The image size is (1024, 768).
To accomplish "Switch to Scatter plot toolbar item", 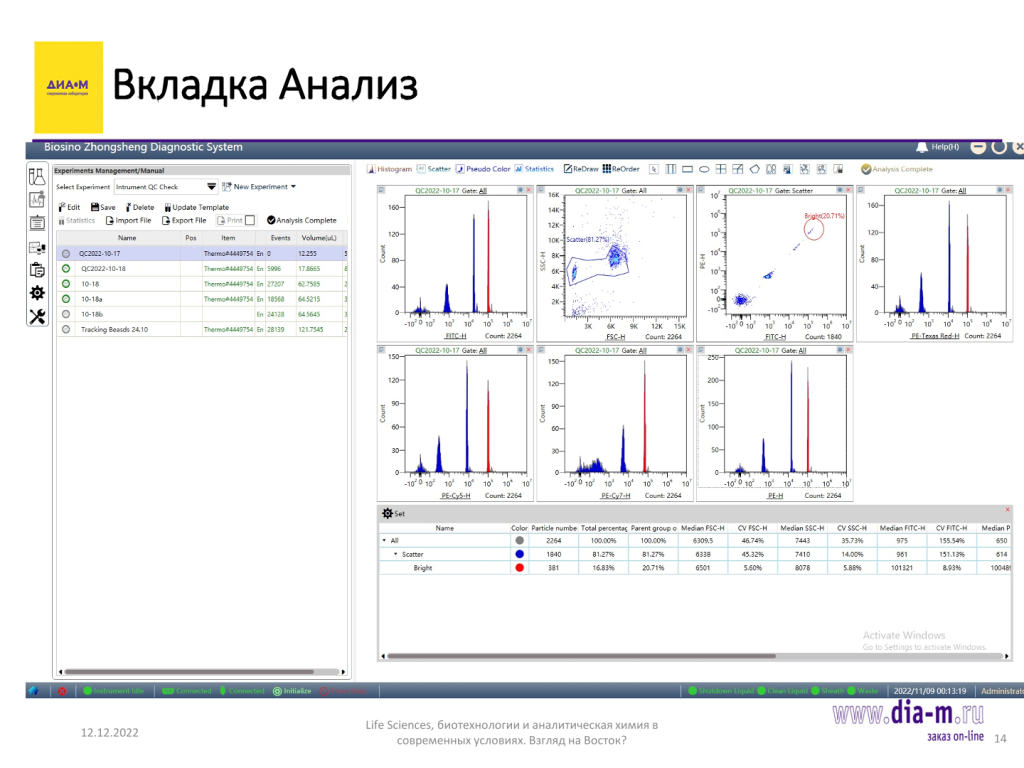I will click(x=433, y=169).
